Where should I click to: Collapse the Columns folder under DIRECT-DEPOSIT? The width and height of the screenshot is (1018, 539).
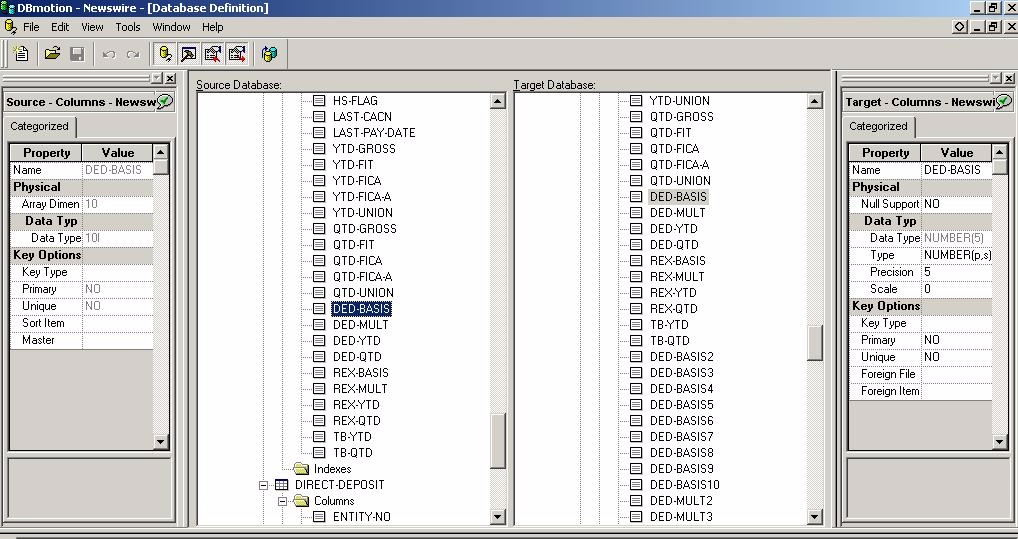[282, 501]
